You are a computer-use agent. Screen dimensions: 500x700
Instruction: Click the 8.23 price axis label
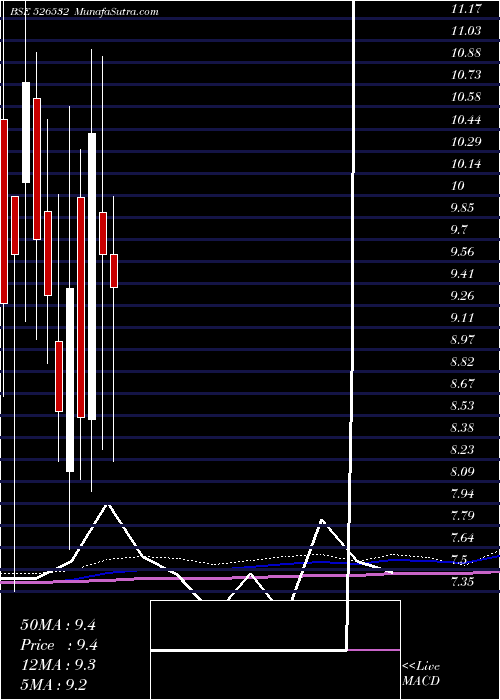click(x=462, y=450)
